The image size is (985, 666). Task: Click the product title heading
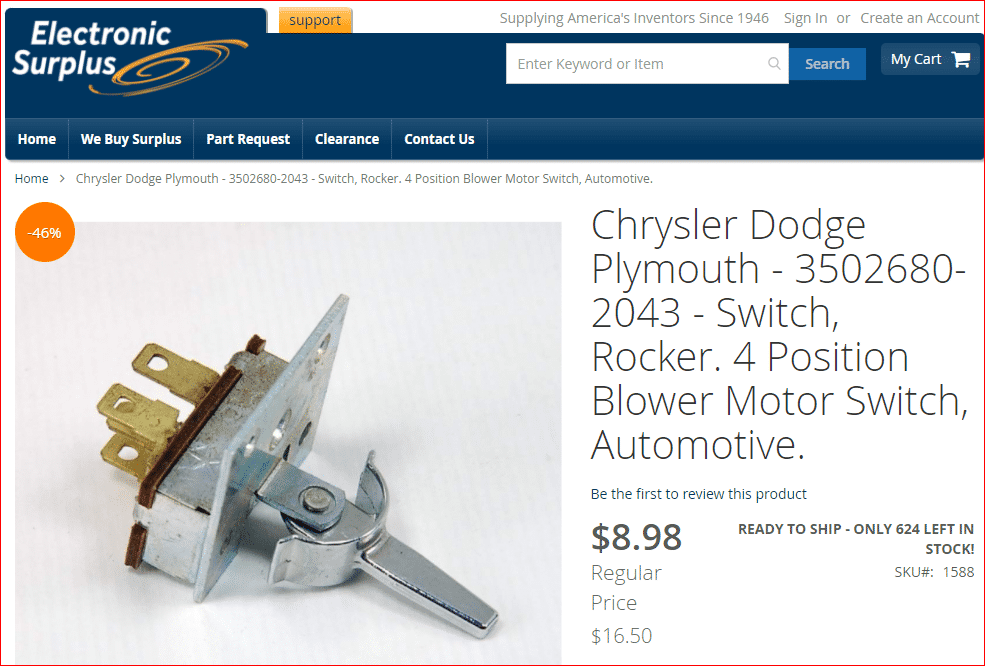[779, 334]
